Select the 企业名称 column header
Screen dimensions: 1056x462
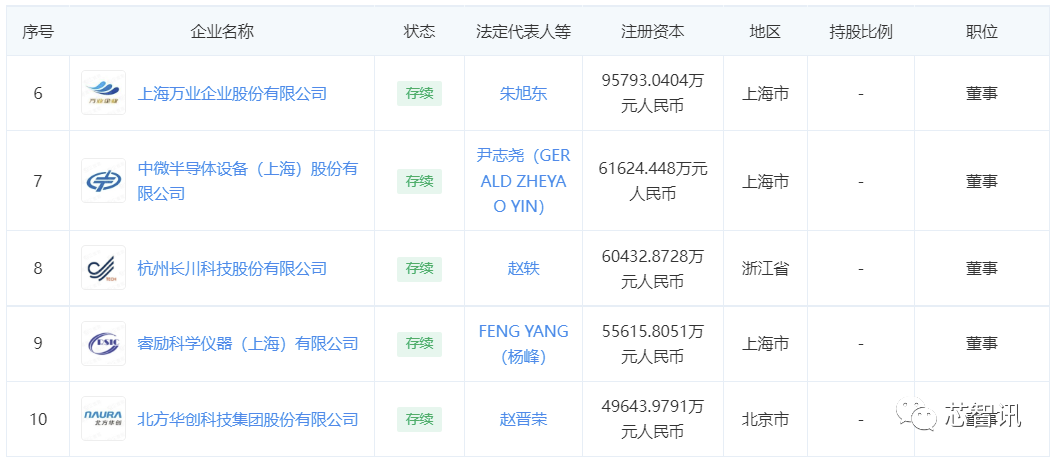click(222, 32)
